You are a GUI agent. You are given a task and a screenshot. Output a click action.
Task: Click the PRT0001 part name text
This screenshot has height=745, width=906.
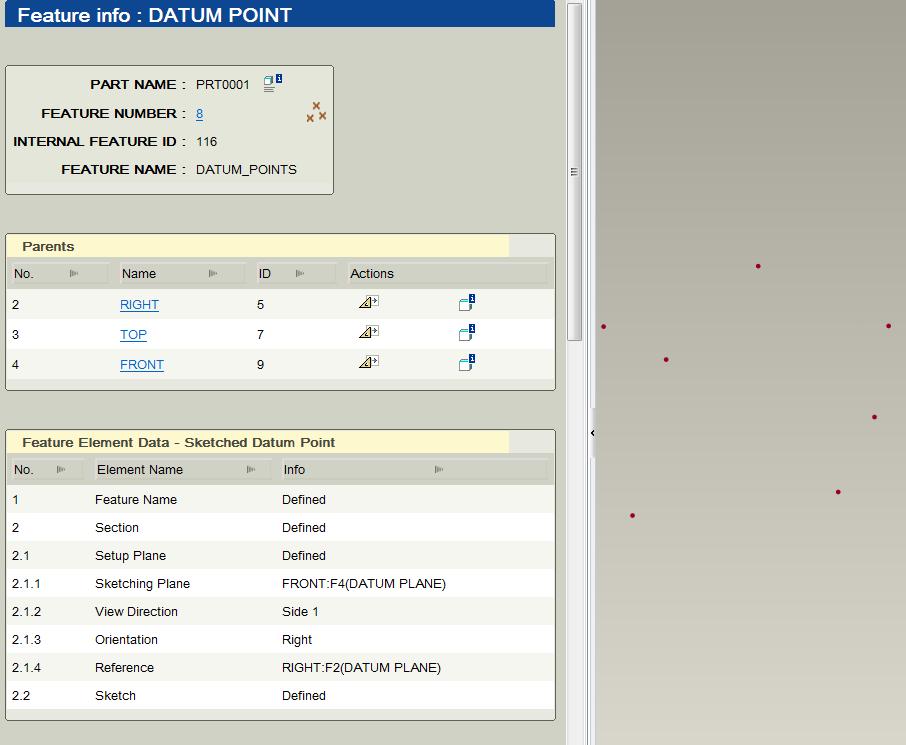pyautogui.click(x=222, y=84)
